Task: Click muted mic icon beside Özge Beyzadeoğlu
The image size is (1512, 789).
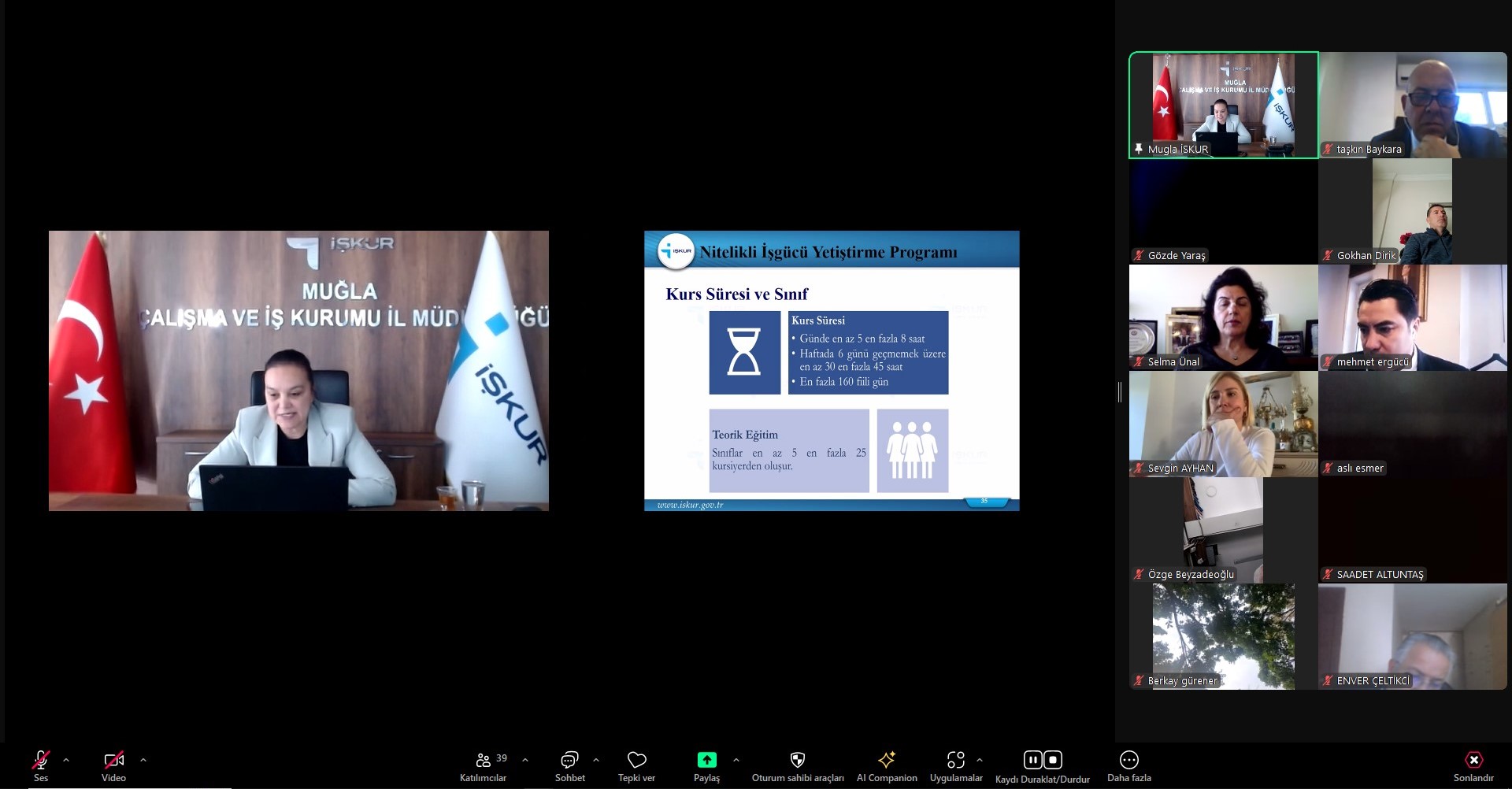Action: coord(1139,574)
